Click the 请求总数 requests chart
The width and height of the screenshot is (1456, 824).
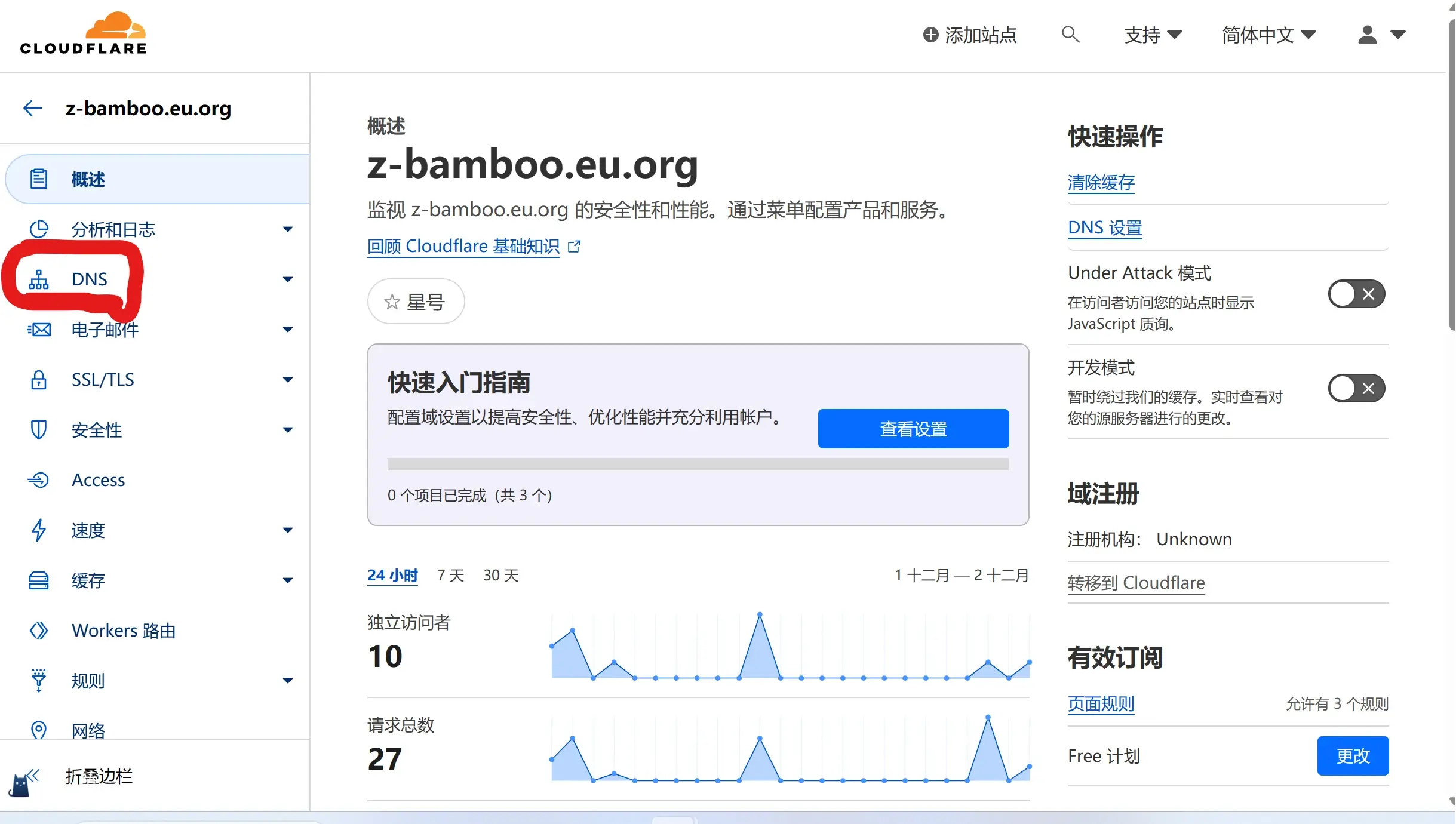tap(791, 749)
